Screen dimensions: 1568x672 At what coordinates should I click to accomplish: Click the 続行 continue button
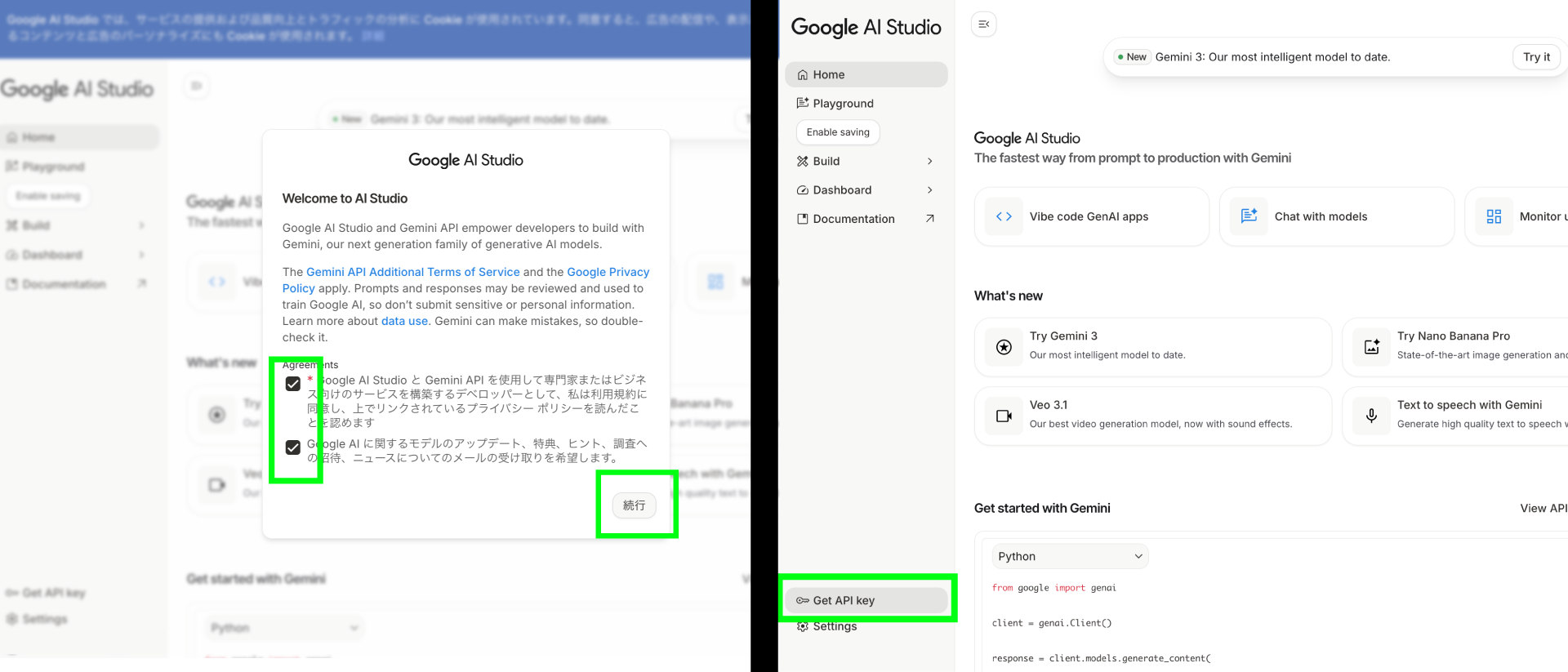634,505
